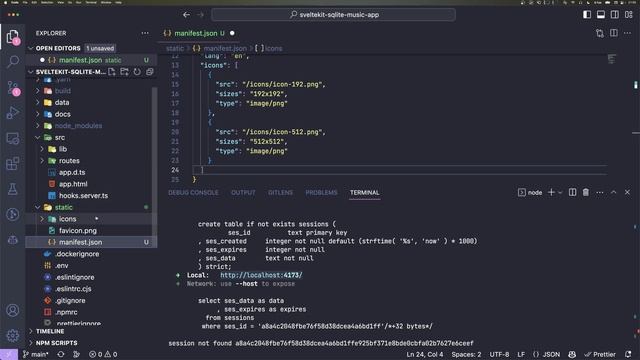The height and width of the screenshot is (360, 640).
Task: Open explorer more actions ellipsis
Action: coord(145,33)
